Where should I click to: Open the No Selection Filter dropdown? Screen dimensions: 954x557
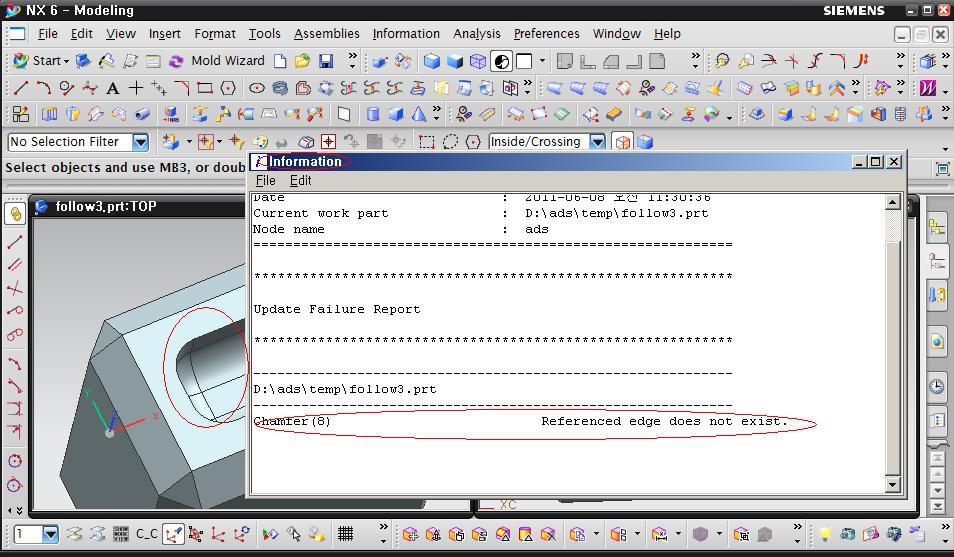[x=140, y=142]
